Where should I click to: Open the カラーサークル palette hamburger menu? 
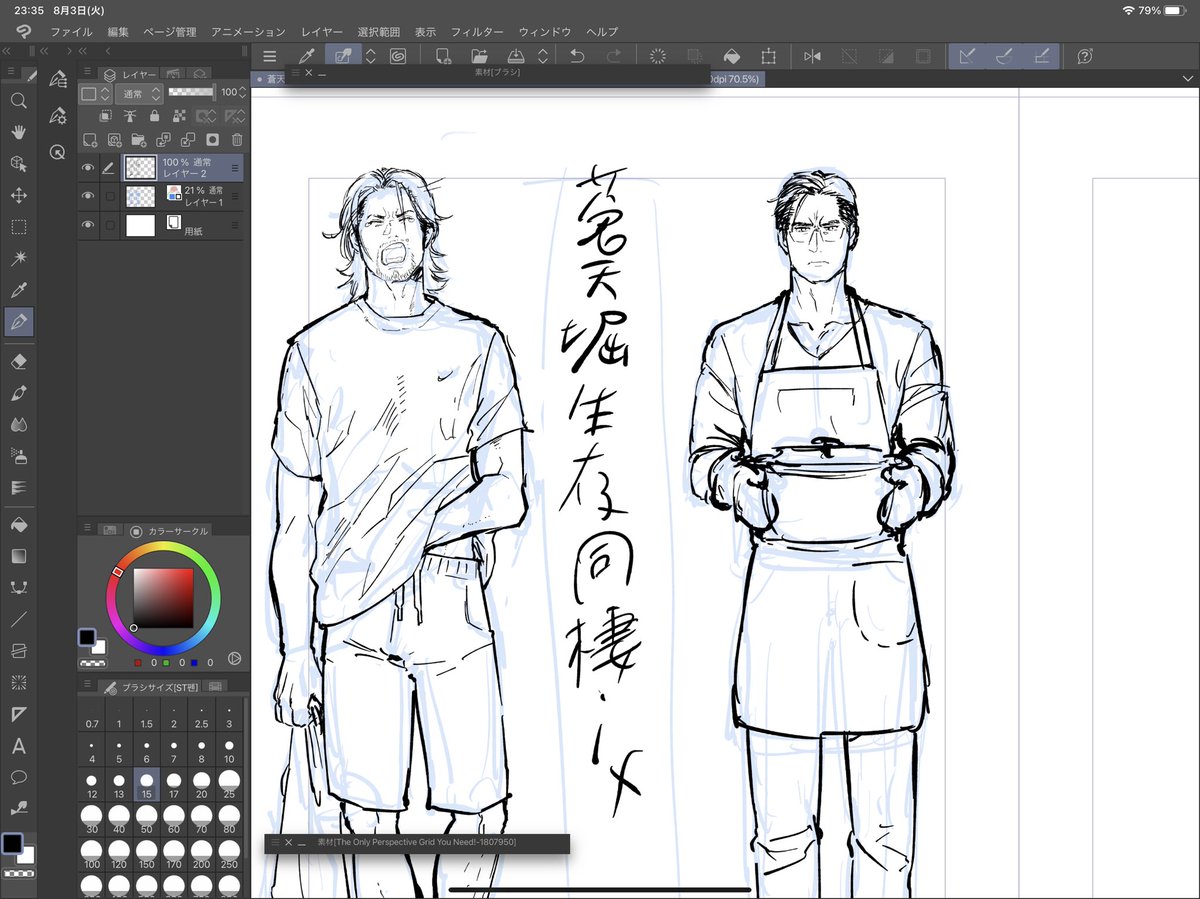[x=88, y=529]
